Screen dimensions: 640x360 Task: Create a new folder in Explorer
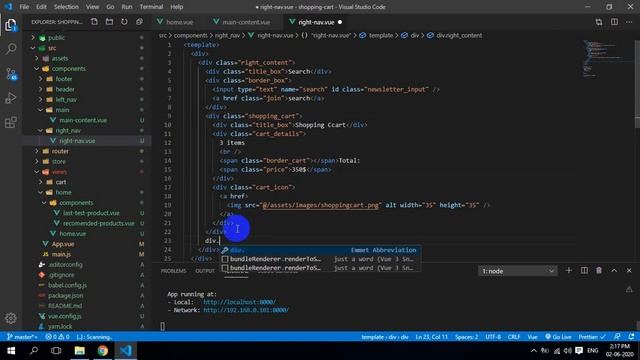tap(109, 22)
